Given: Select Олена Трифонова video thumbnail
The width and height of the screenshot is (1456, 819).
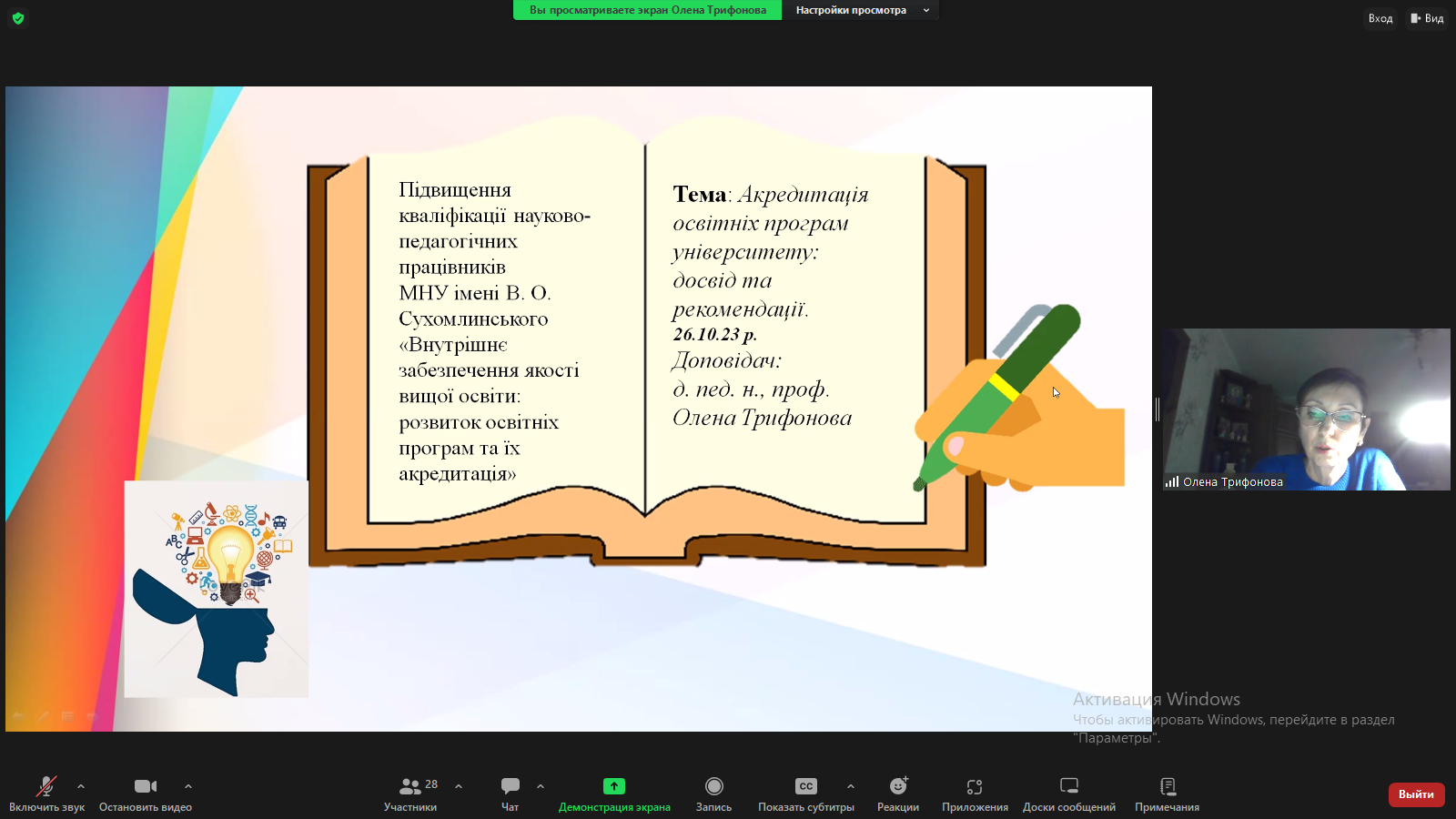Looking at the screenshot, I should (x=1306, y=409).
